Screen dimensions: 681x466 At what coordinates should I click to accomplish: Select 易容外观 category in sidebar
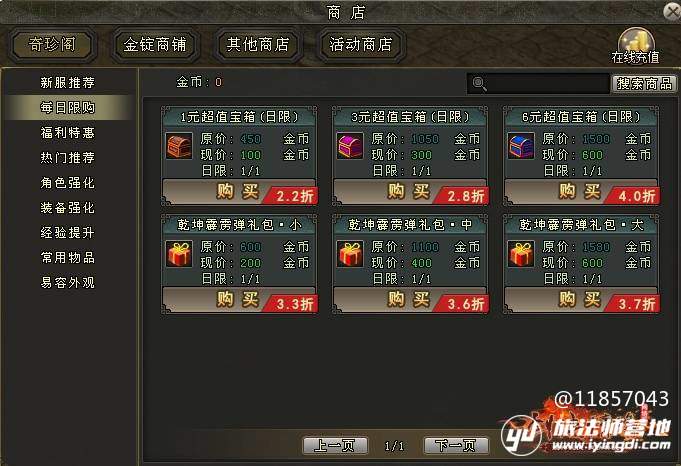[x=68, y=283]
